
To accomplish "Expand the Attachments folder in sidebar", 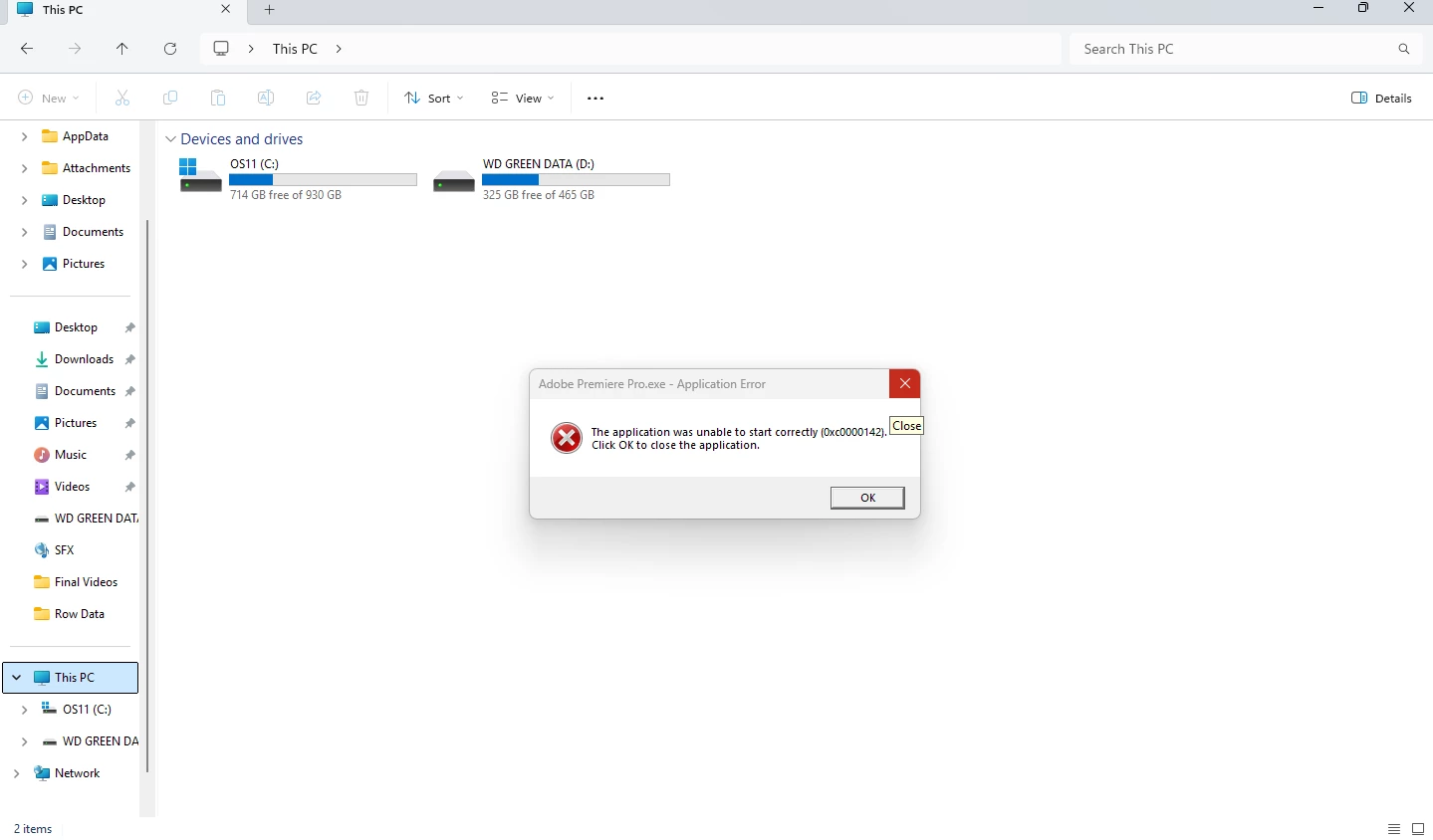I will pos(24,168).
